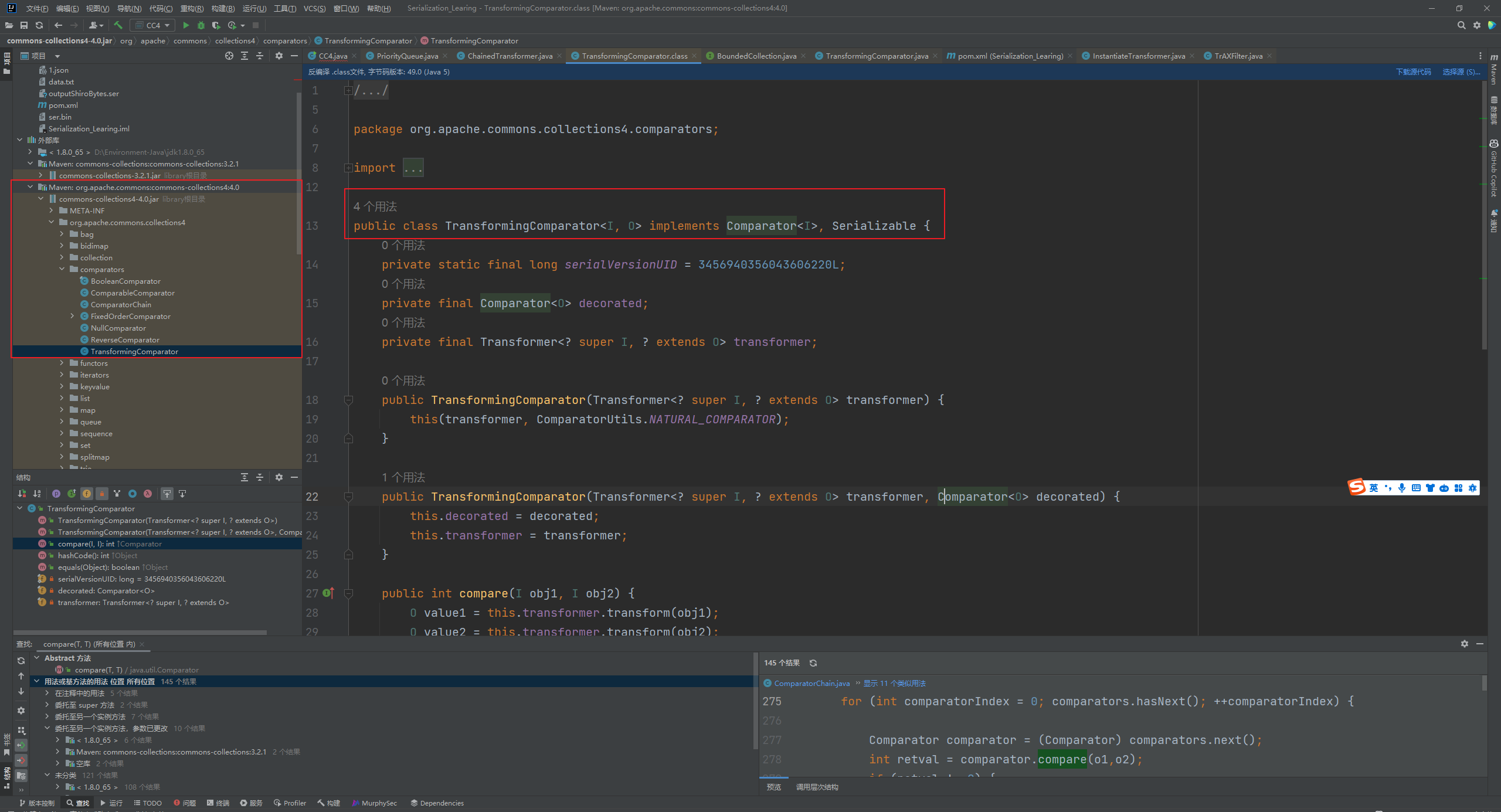Image resolution: width=1501 pixels, height=812 pixels.
Task: Open Find panel settings gear on left strip
Action: point(21,711)
